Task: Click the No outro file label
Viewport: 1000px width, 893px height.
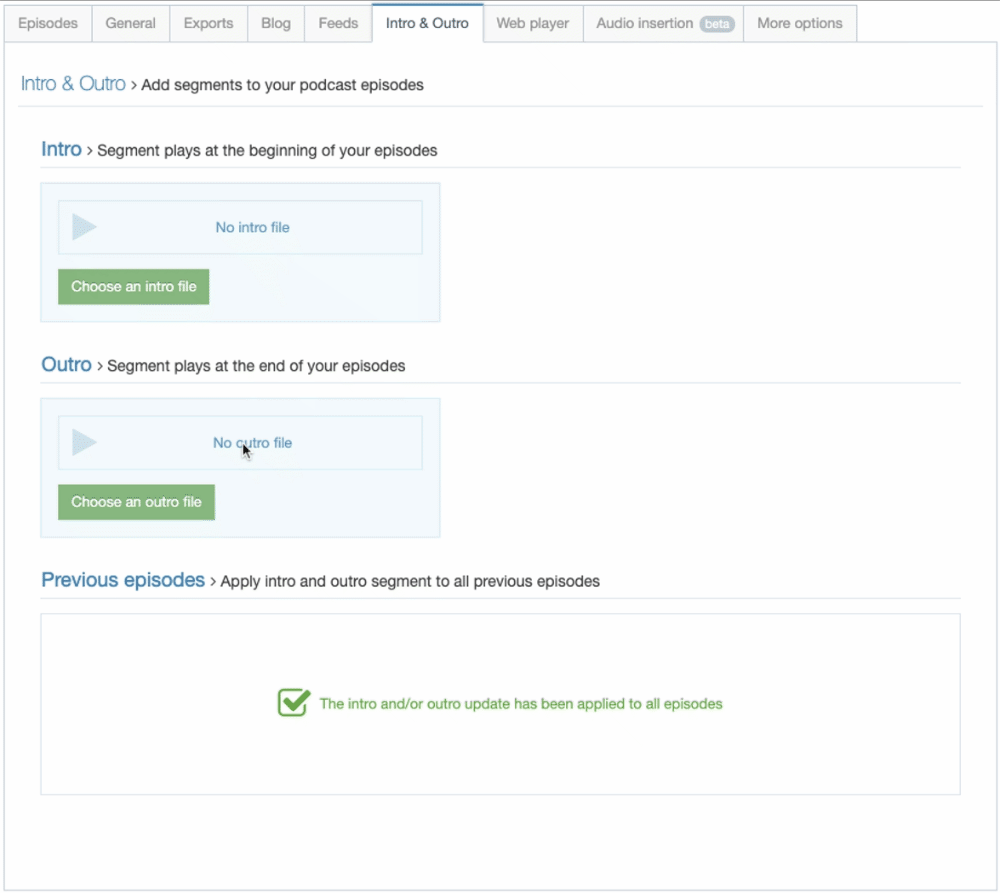Action: [253, 443]
